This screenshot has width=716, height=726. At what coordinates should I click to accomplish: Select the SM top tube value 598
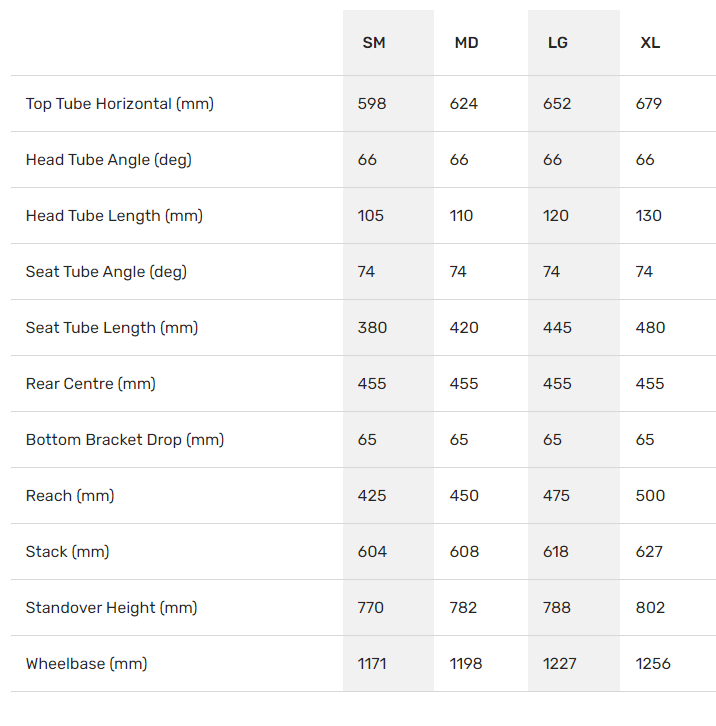point(371,104)
